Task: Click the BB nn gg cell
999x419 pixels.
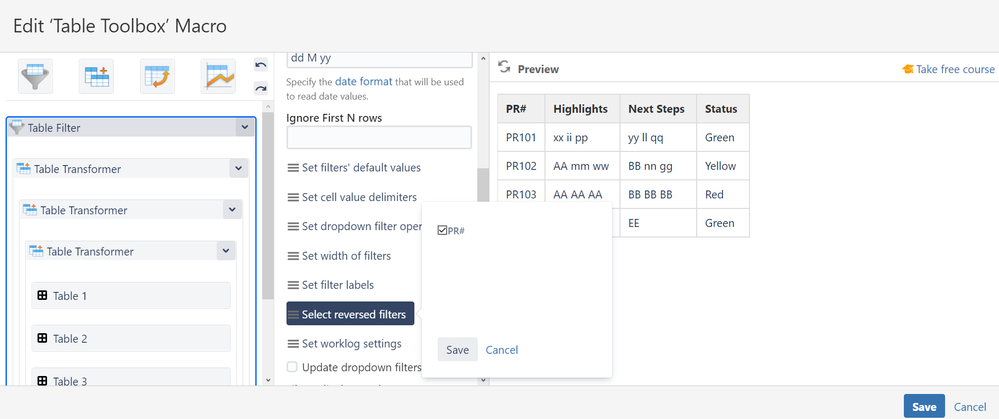Action: (658, 166)
